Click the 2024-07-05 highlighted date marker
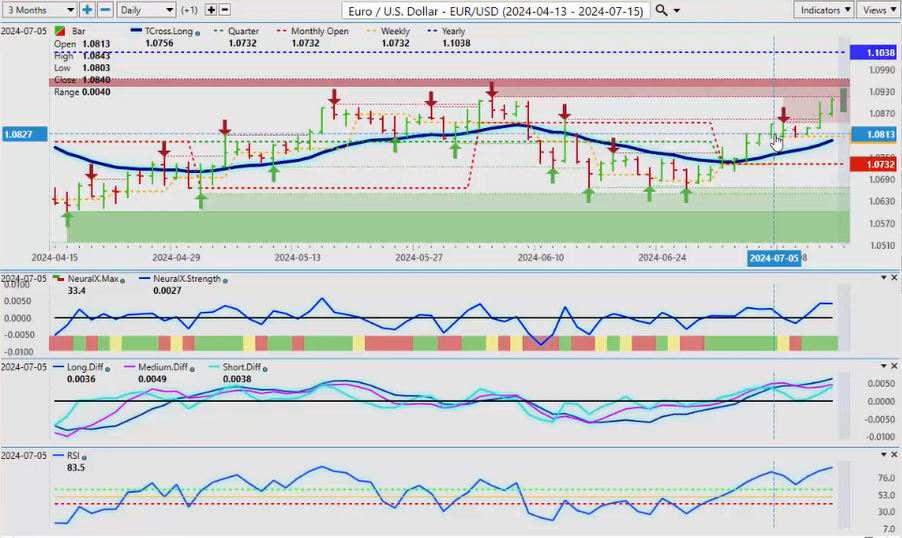 pos(774,258)
